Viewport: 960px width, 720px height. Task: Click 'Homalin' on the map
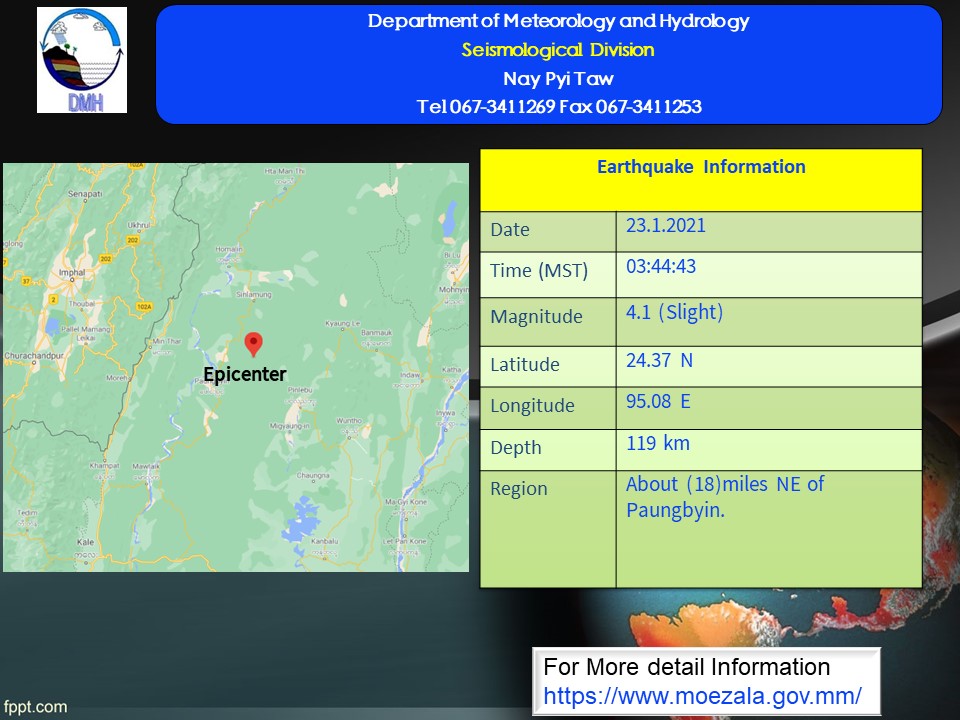click(229, 249)
